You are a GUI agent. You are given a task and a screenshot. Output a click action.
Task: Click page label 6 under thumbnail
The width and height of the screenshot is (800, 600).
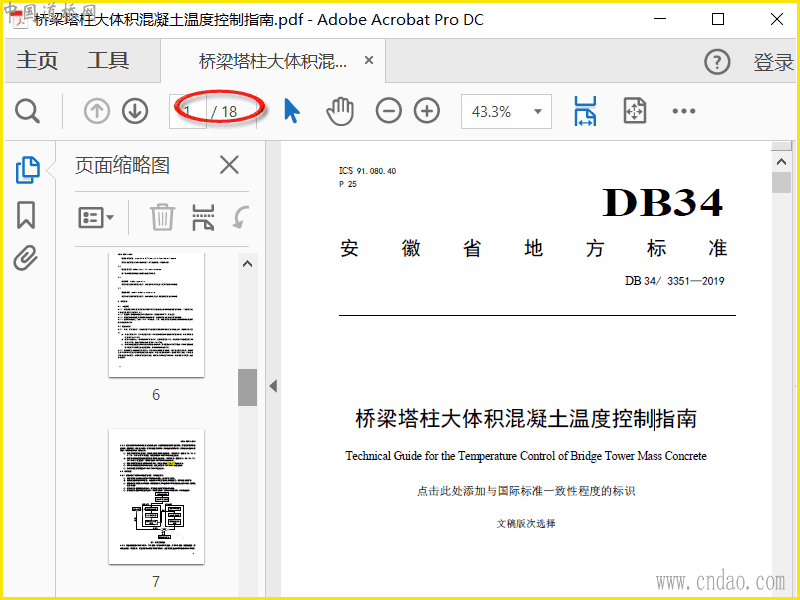(x=156, y=394)
